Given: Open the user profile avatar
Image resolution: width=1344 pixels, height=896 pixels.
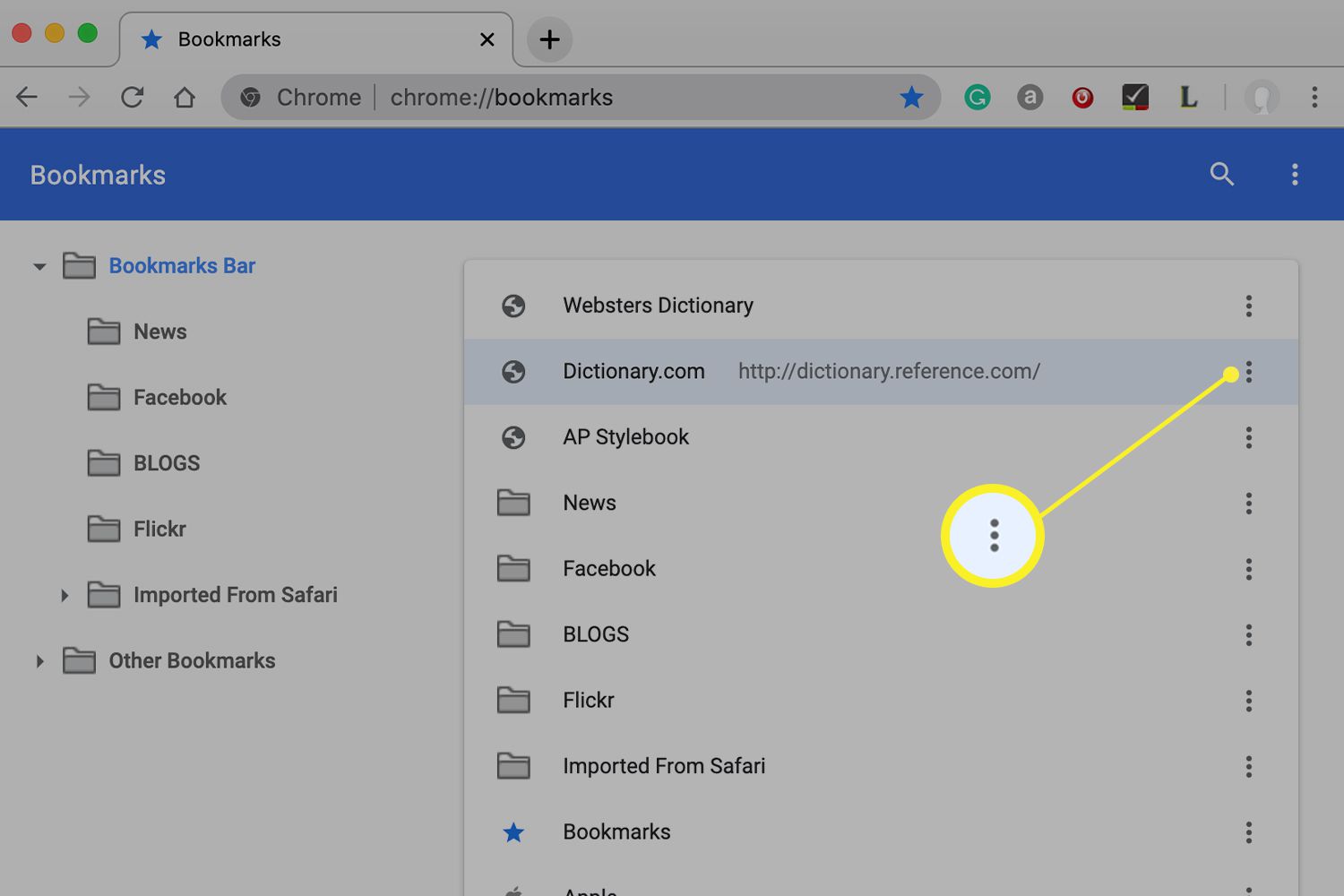Looking at the screenshot, I should click(x=1262, y=97).
